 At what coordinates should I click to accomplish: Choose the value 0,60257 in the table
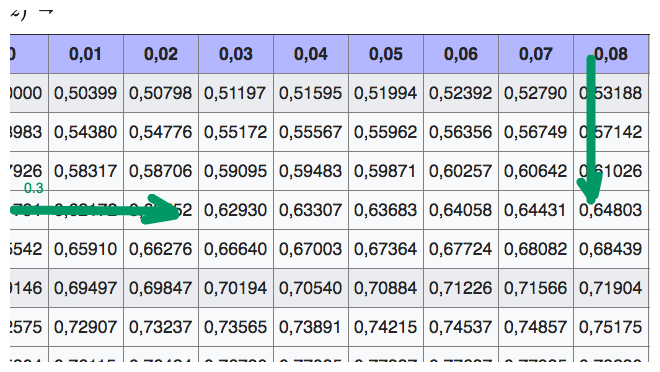(460, 171)
